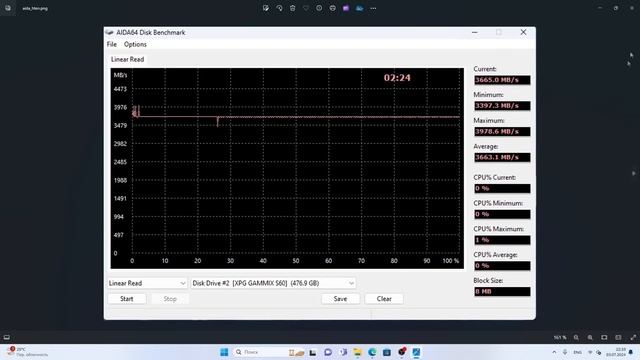Click the trash delete icon in Photos toolbar
The image size is (640, 360).
pos(293,8)
